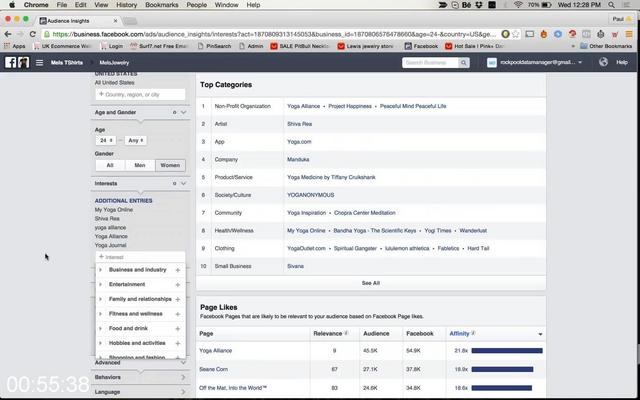Click the Help link in header
This screenshot has height=400, width=640.
(x=622, y=62)
